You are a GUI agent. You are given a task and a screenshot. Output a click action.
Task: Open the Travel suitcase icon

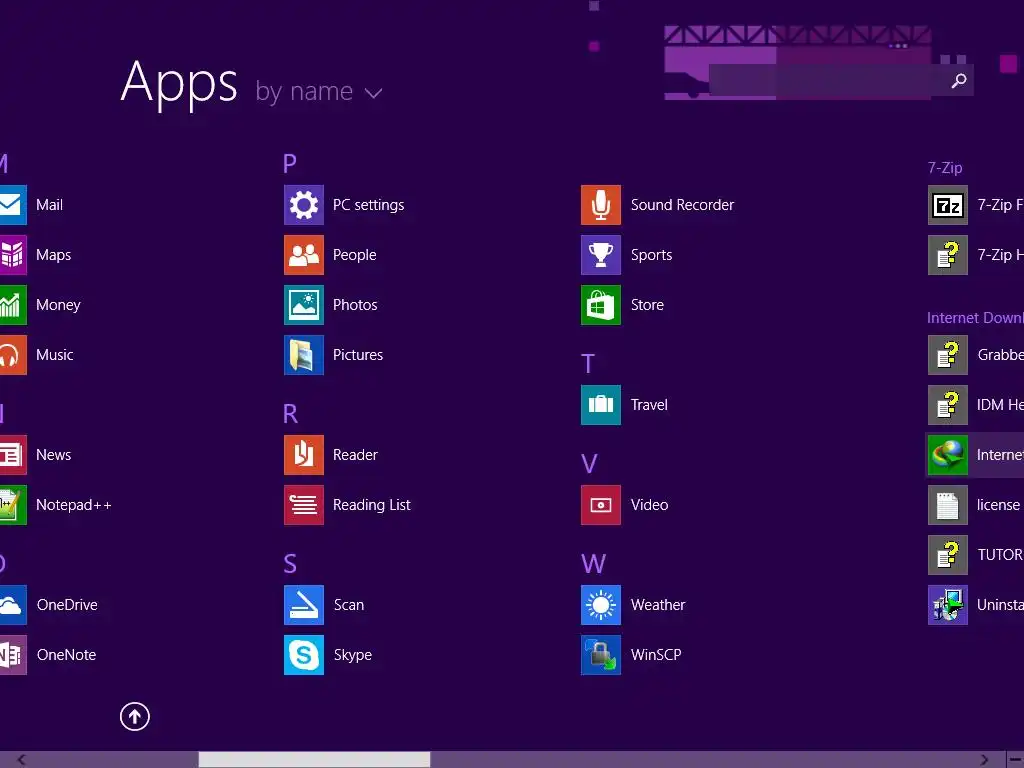point(601,405)
